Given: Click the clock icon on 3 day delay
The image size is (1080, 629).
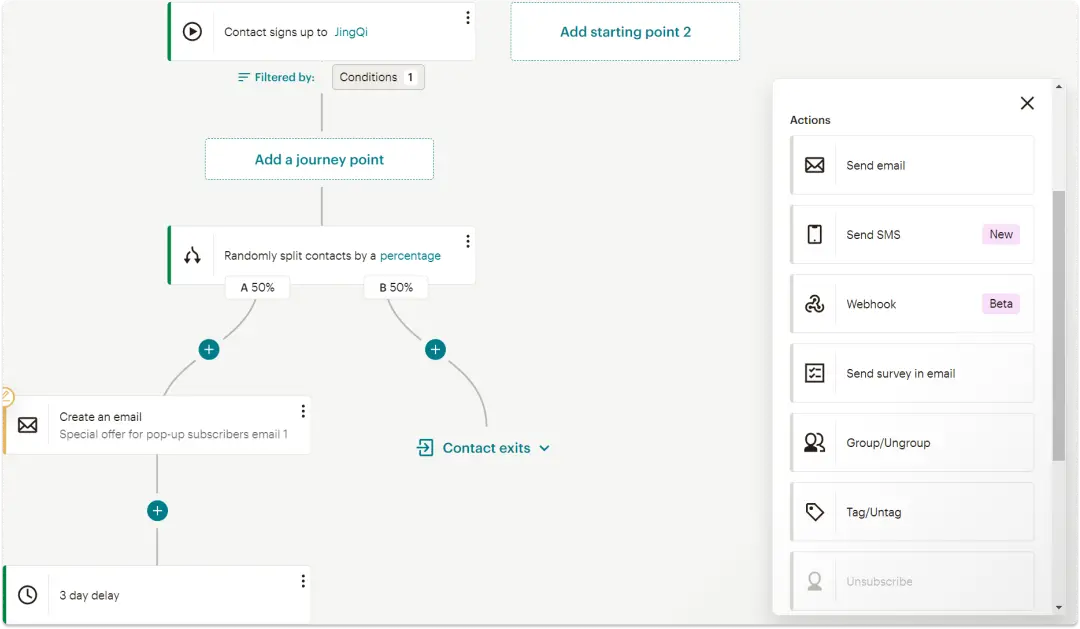Looking at the screenshot, I should [x=28, y=595].
